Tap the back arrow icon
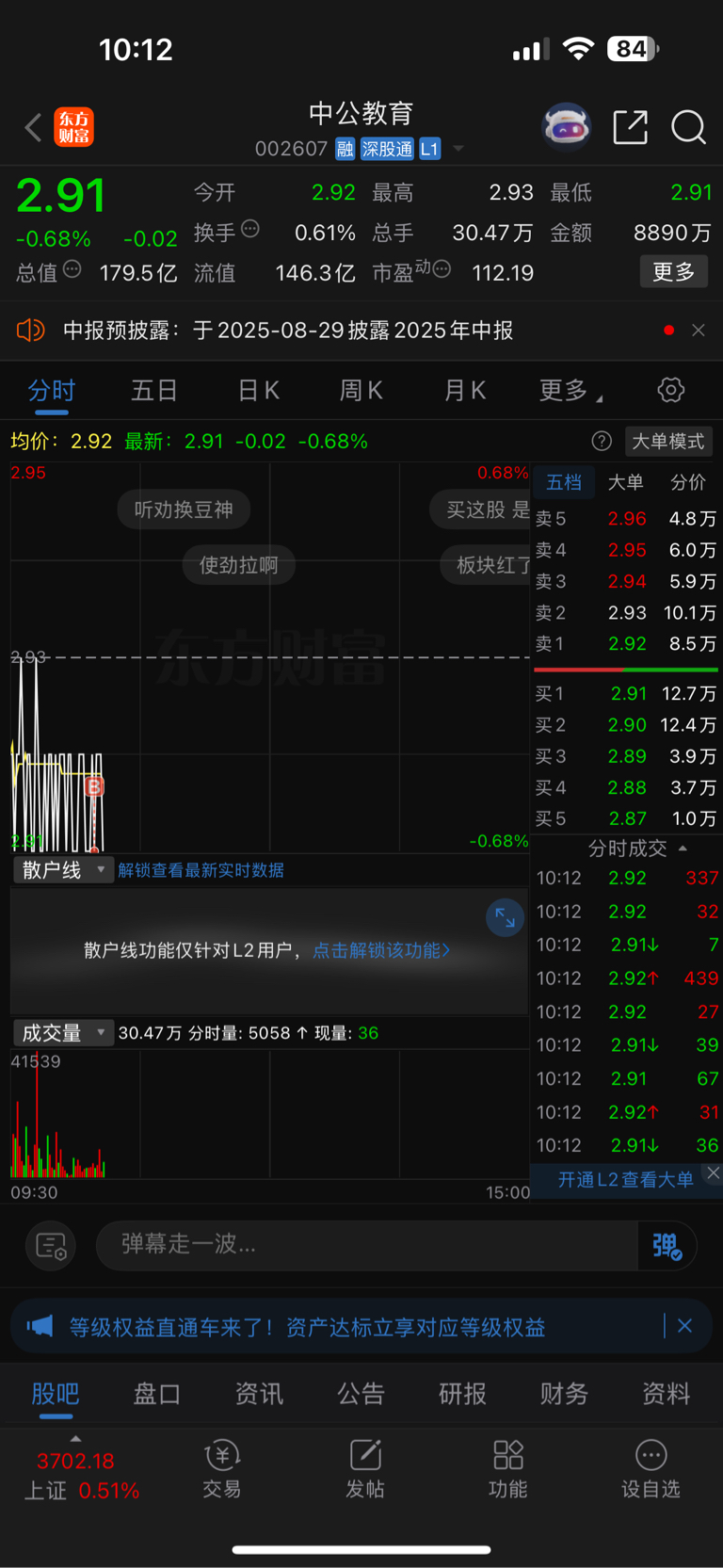Image resolution: width=723 pixels, height=1568 pixels. [33, 127]
